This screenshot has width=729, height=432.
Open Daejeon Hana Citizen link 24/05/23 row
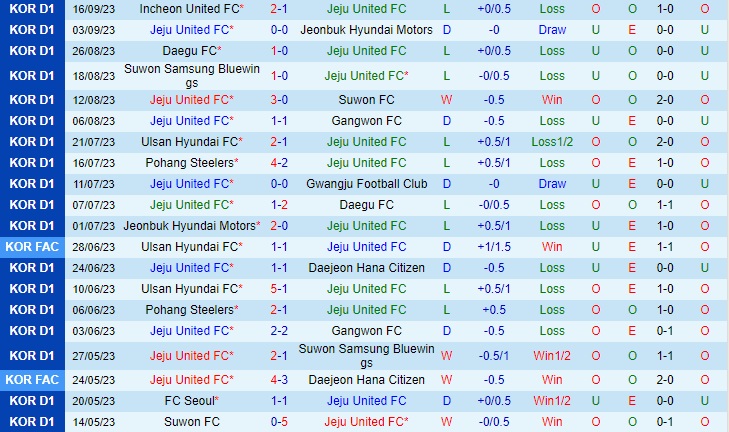click(366, 380)
